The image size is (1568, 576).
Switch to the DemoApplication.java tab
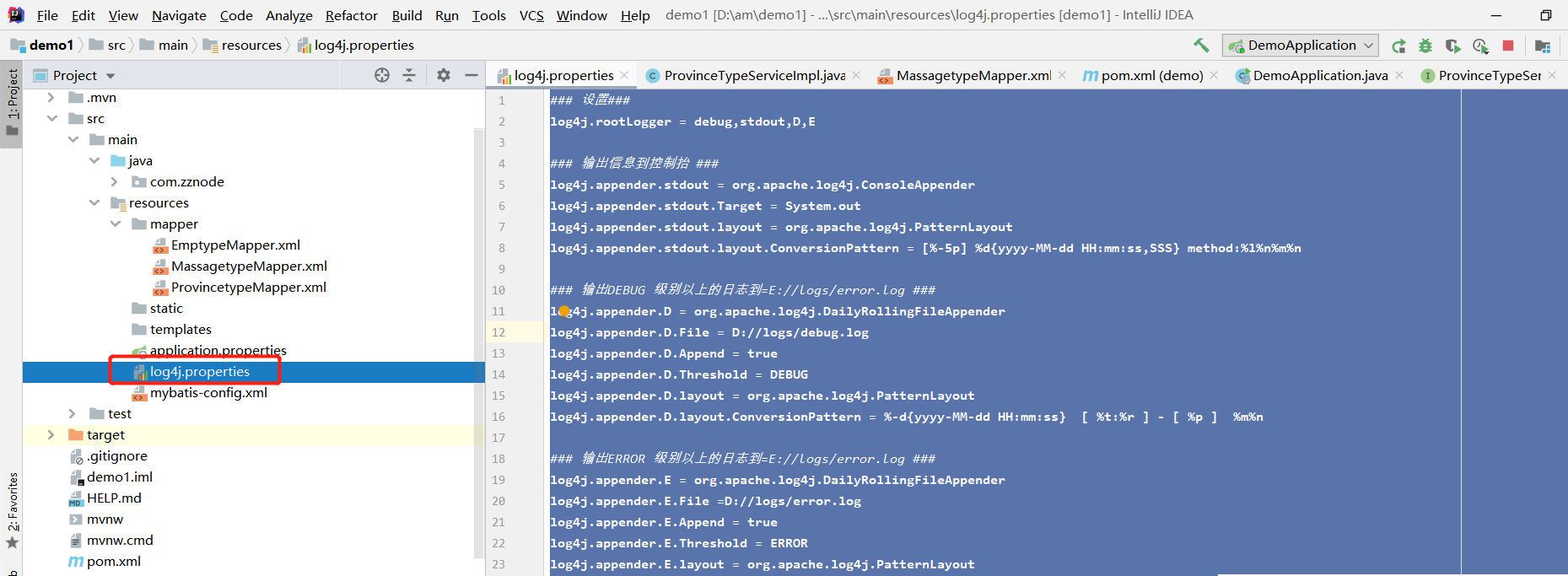pos(1320,75)
